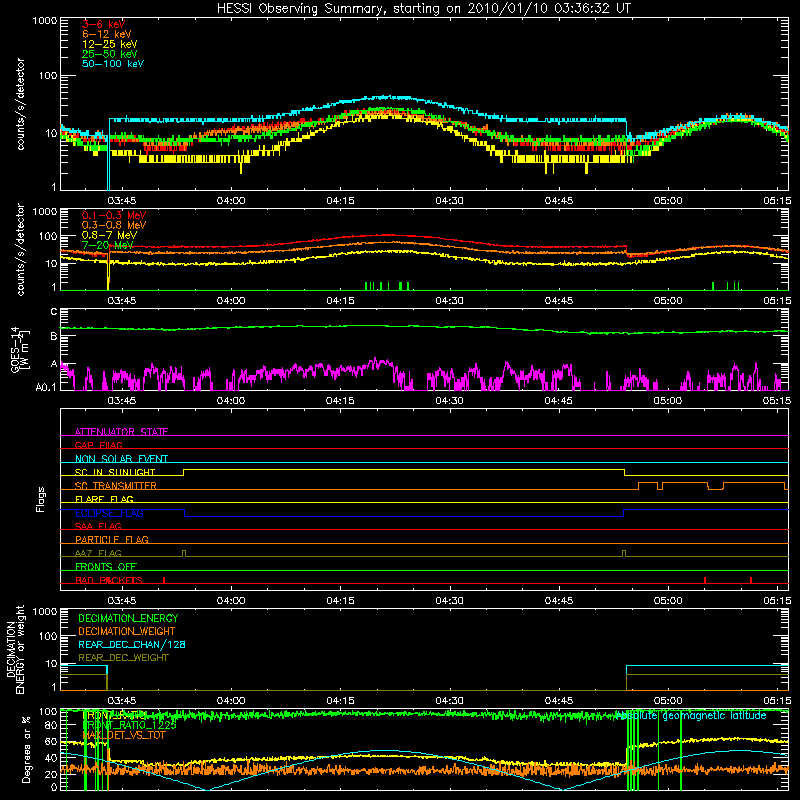Click the REAR_DEC_CHAN/128 legend label
Image resolution: width=800 pixels, height=800 pixels.
(x=132, y=645)
